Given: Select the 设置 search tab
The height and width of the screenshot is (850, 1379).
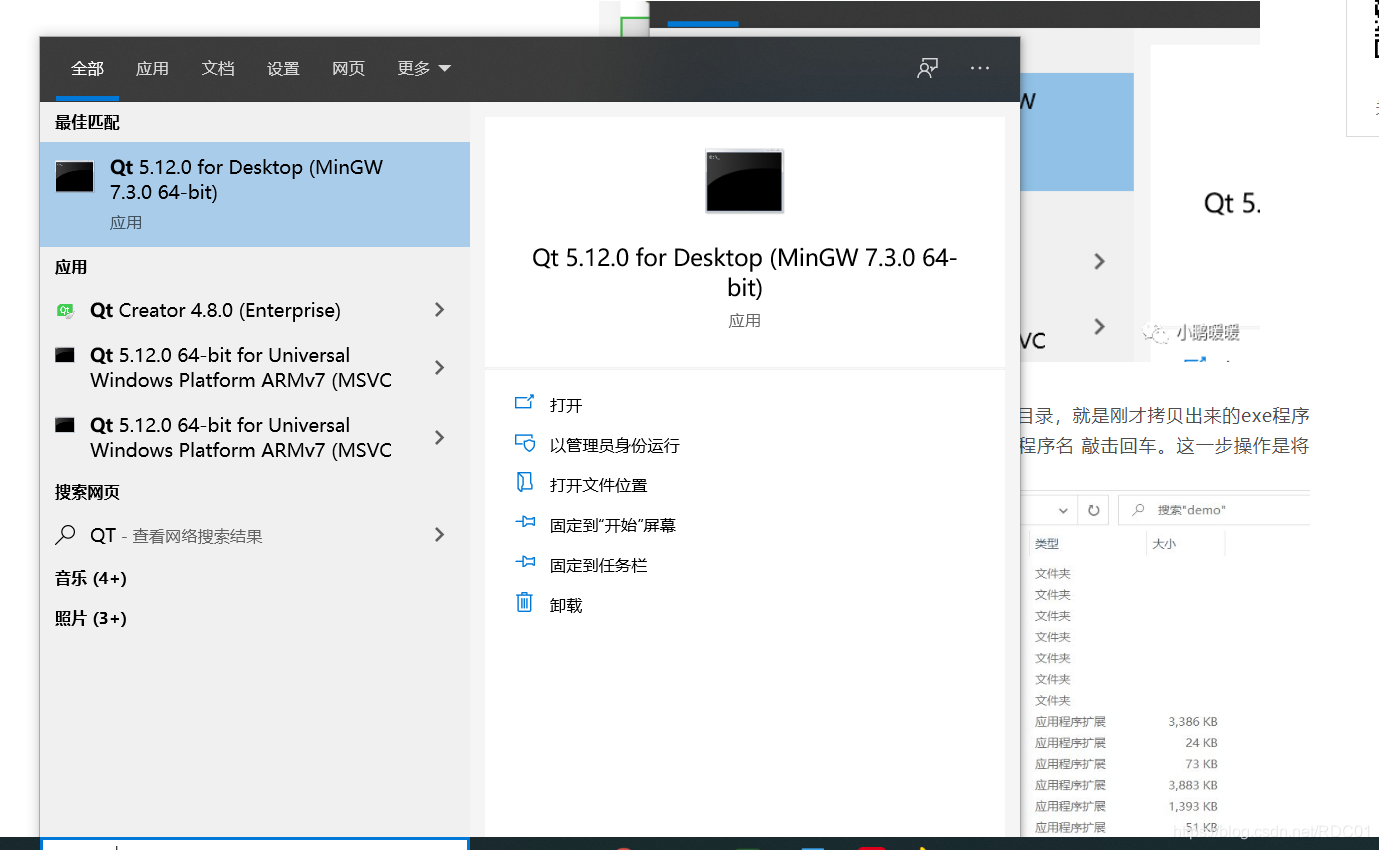Looking at the screenshot, I should pyautogui.click(x=283, y=69).
